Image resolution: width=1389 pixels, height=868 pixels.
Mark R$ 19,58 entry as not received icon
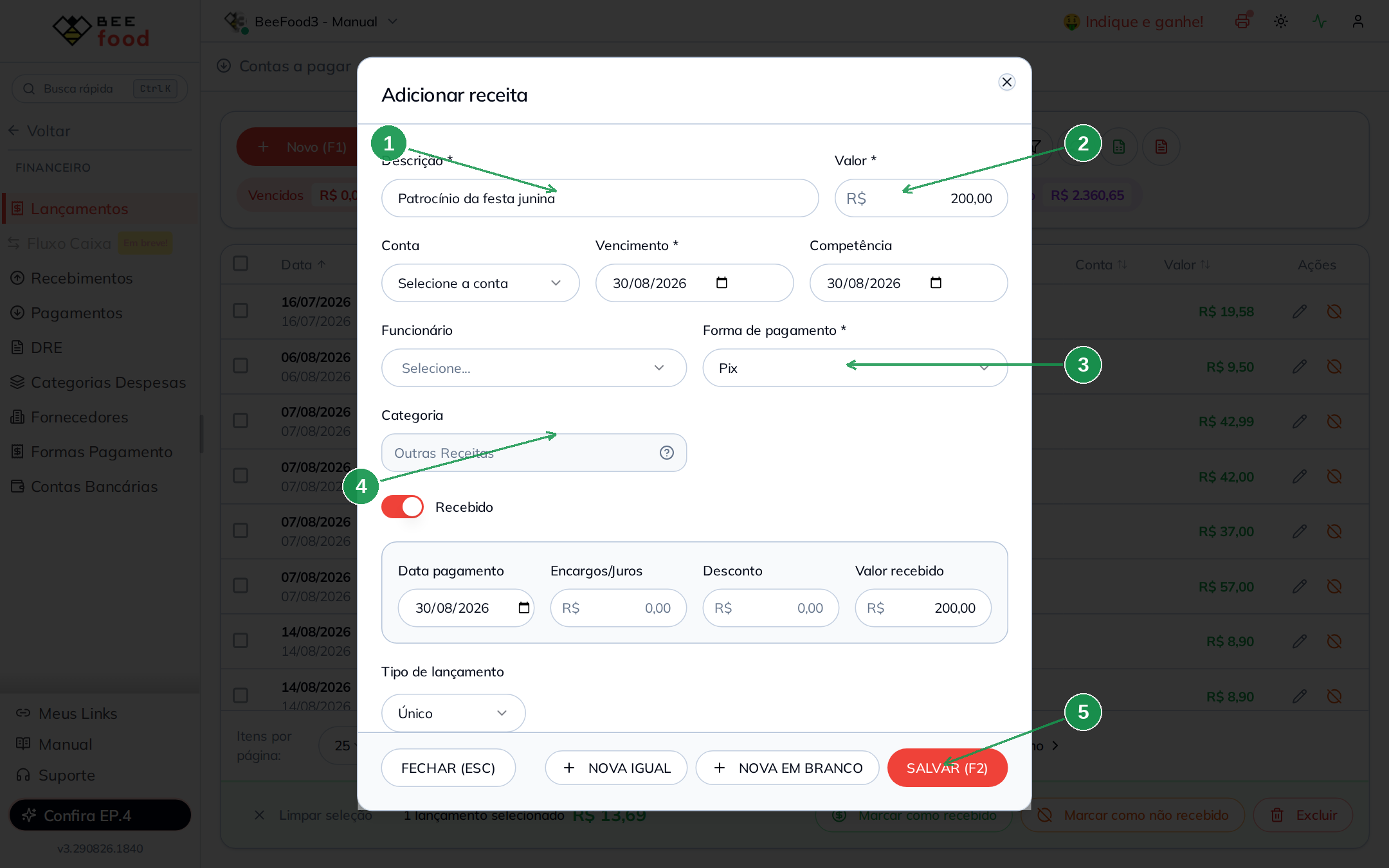1334,312
